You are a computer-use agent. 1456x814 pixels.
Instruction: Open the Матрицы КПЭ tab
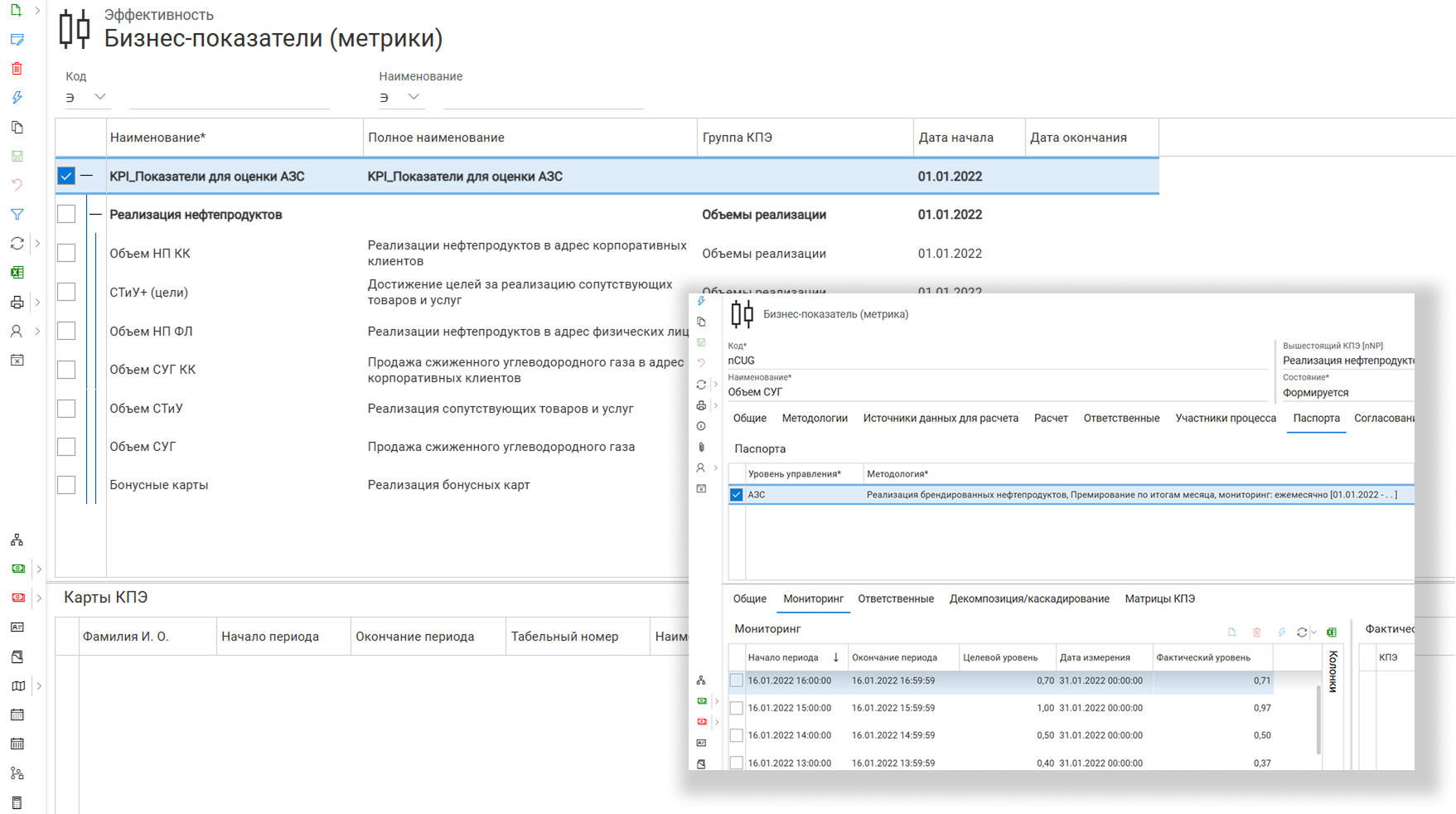pos(1159,598)
